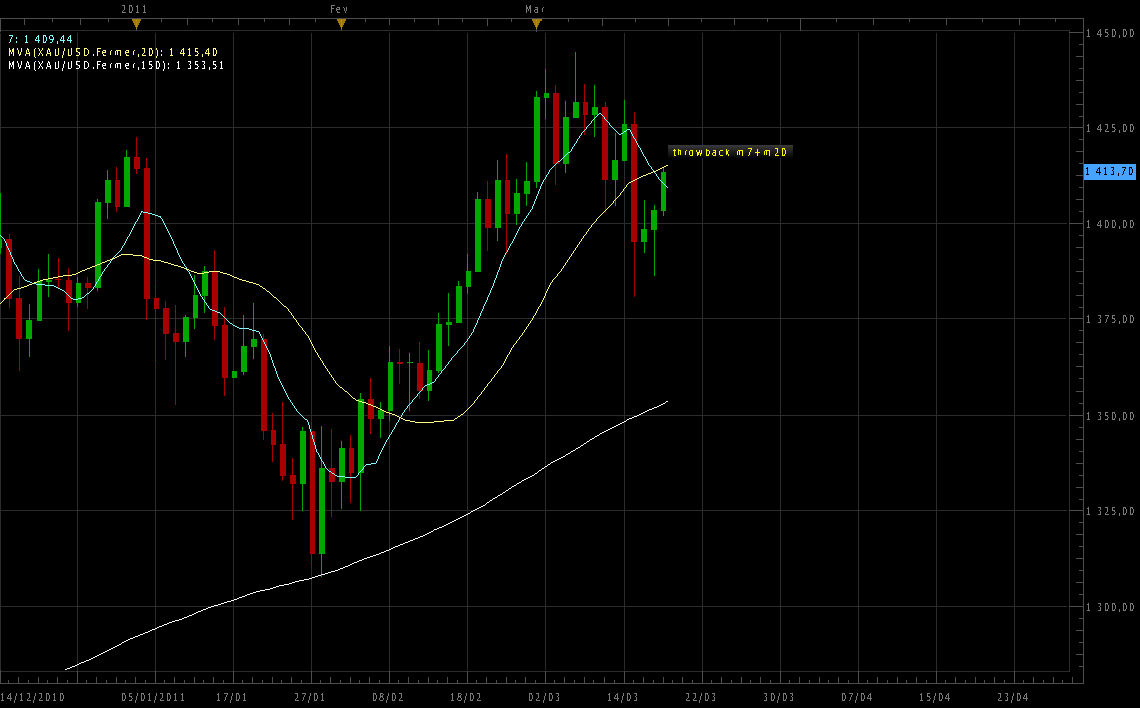The image size is (1140, 708).
Task: Click the 27/01 date axis label
Action: click(311, 696)
